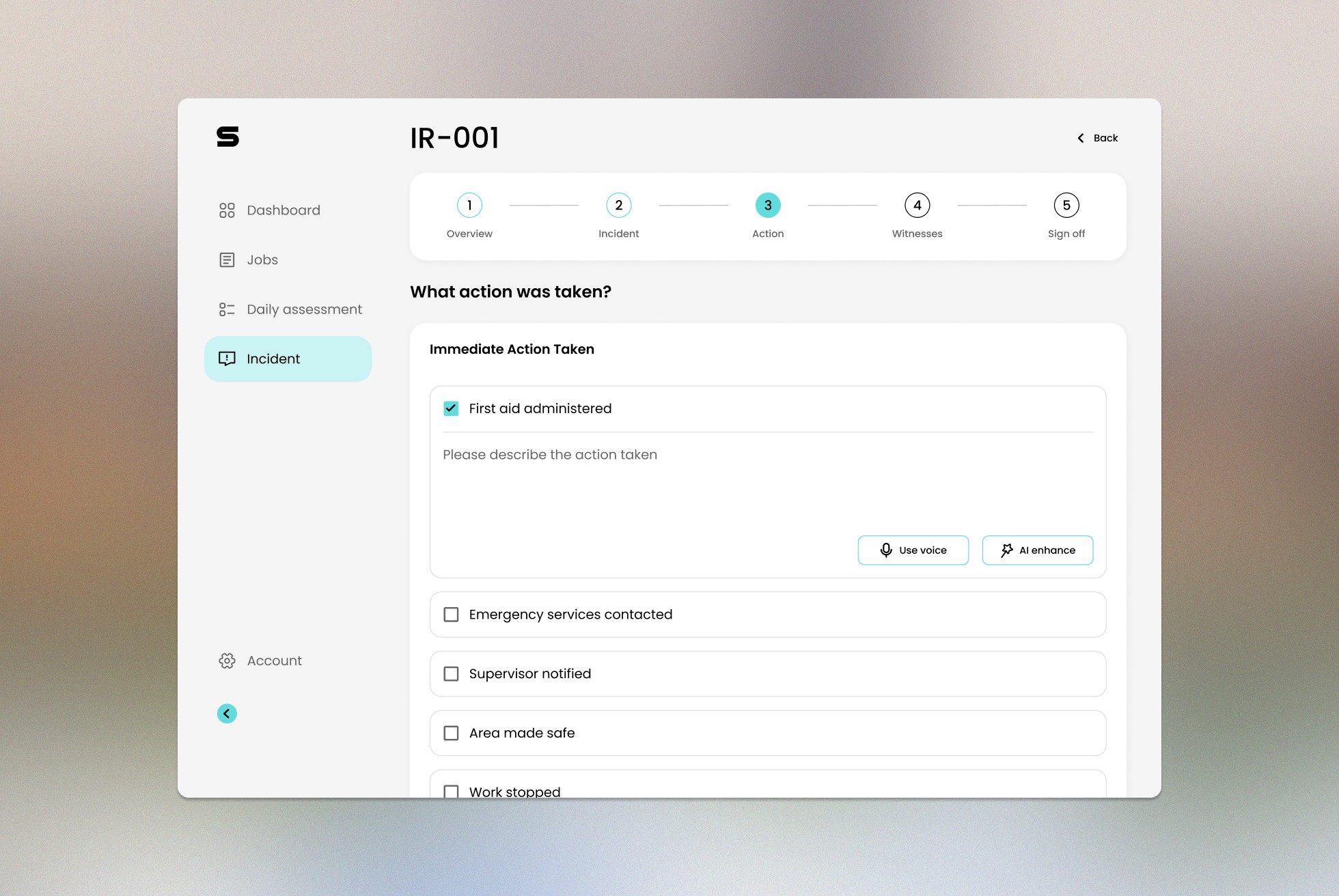Click the AI enhance sparkle icon
This screenshot has width=1339, height=896.
click(1007, 550)
